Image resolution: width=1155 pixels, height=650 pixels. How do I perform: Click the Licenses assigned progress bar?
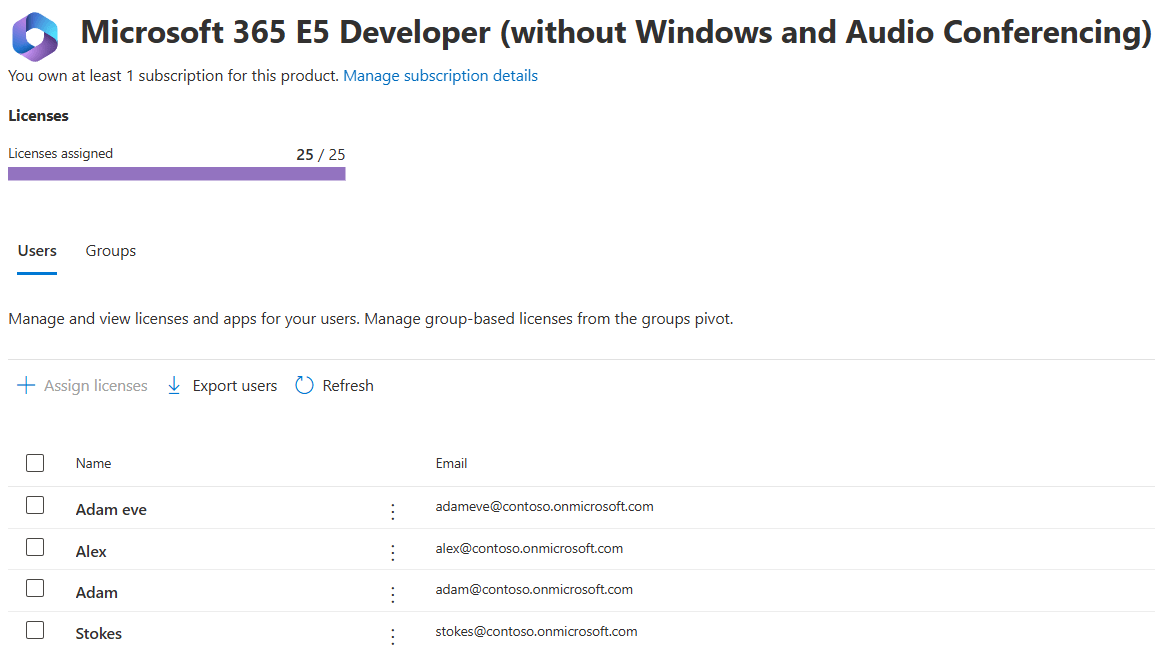(176, 172)
